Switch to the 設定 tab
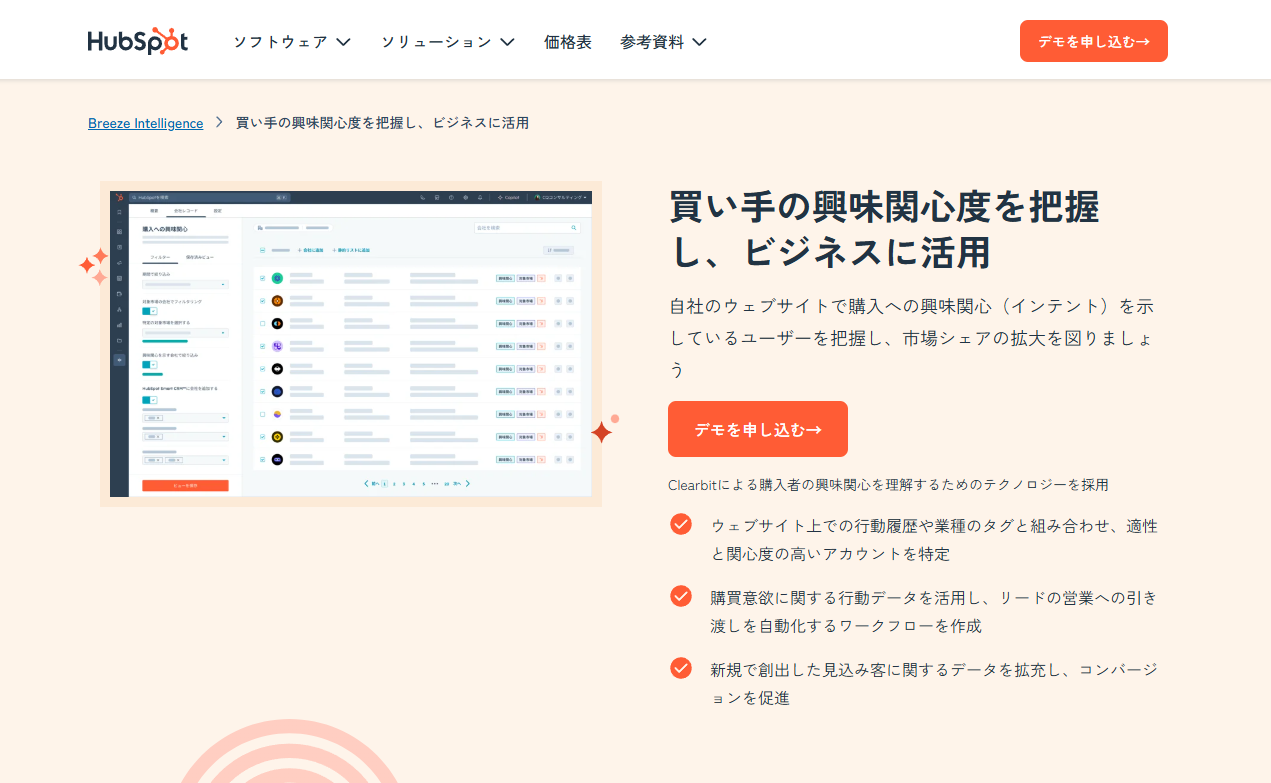The width and height of the screenshot is (1271, 783). 218,211
